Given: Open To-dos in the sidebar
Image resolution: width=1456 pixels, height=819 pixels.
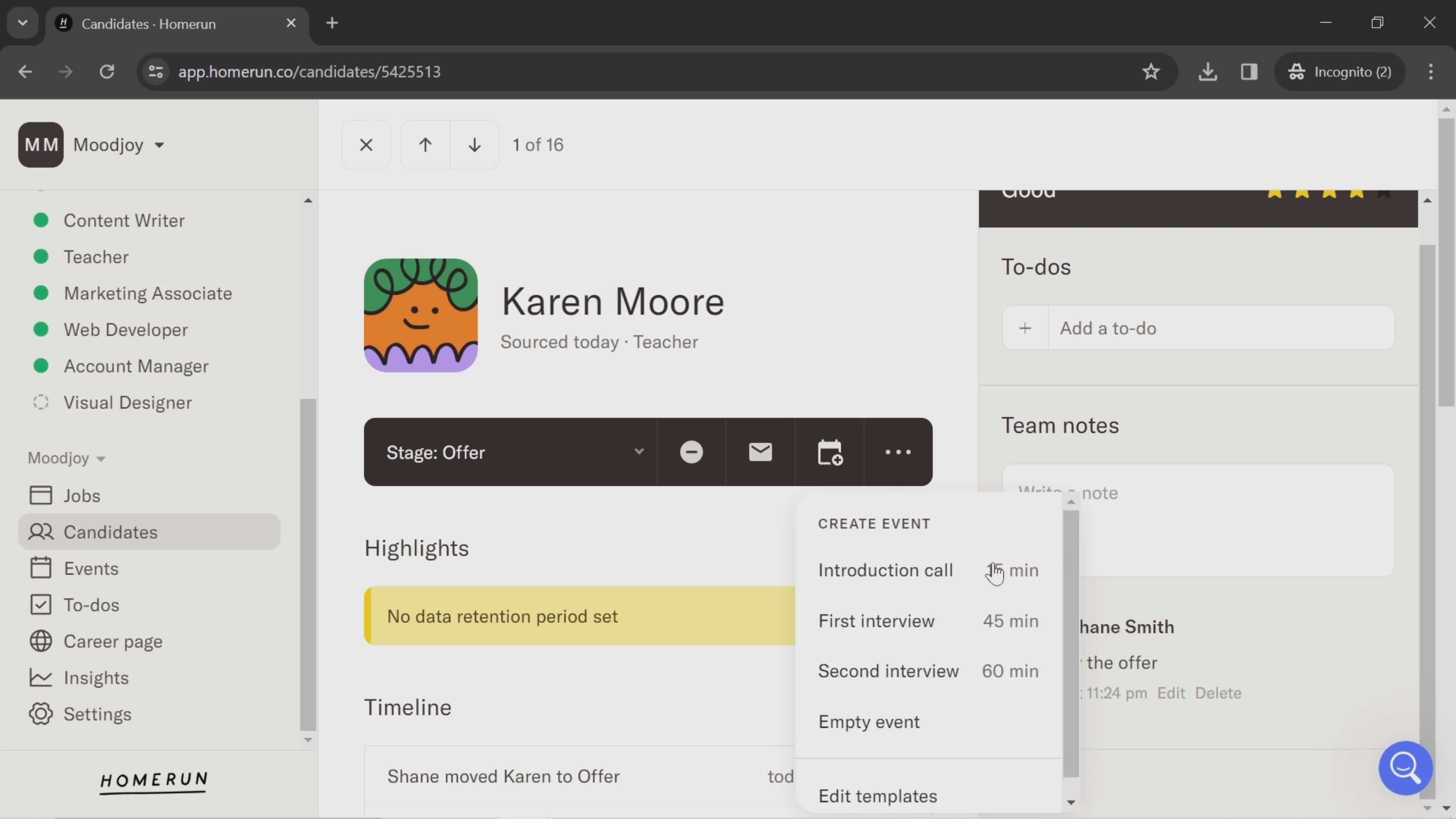Looking at the screenshot, I should tap(149, 605).
